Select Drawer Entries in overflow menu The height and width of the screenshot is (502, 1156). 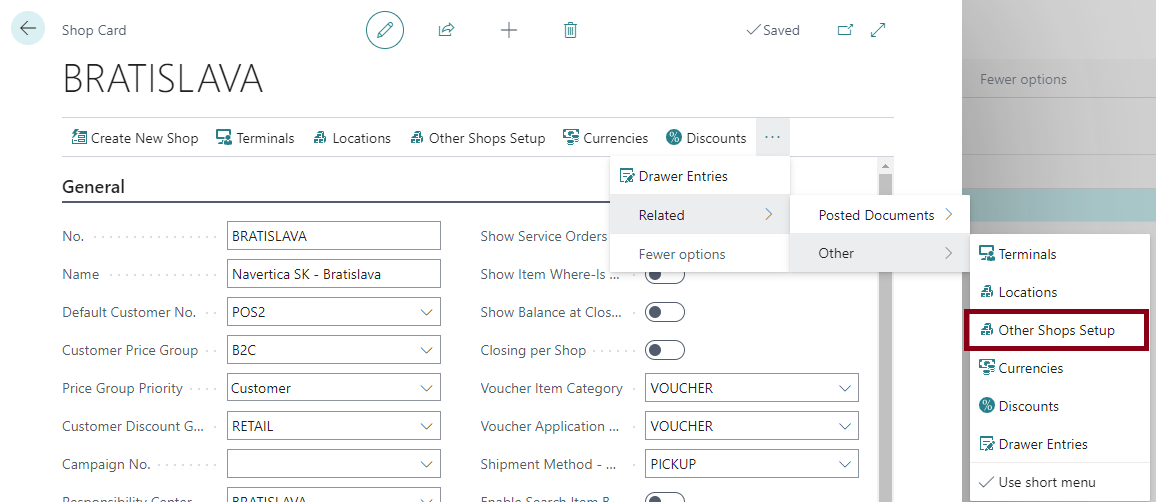[683, 176]
